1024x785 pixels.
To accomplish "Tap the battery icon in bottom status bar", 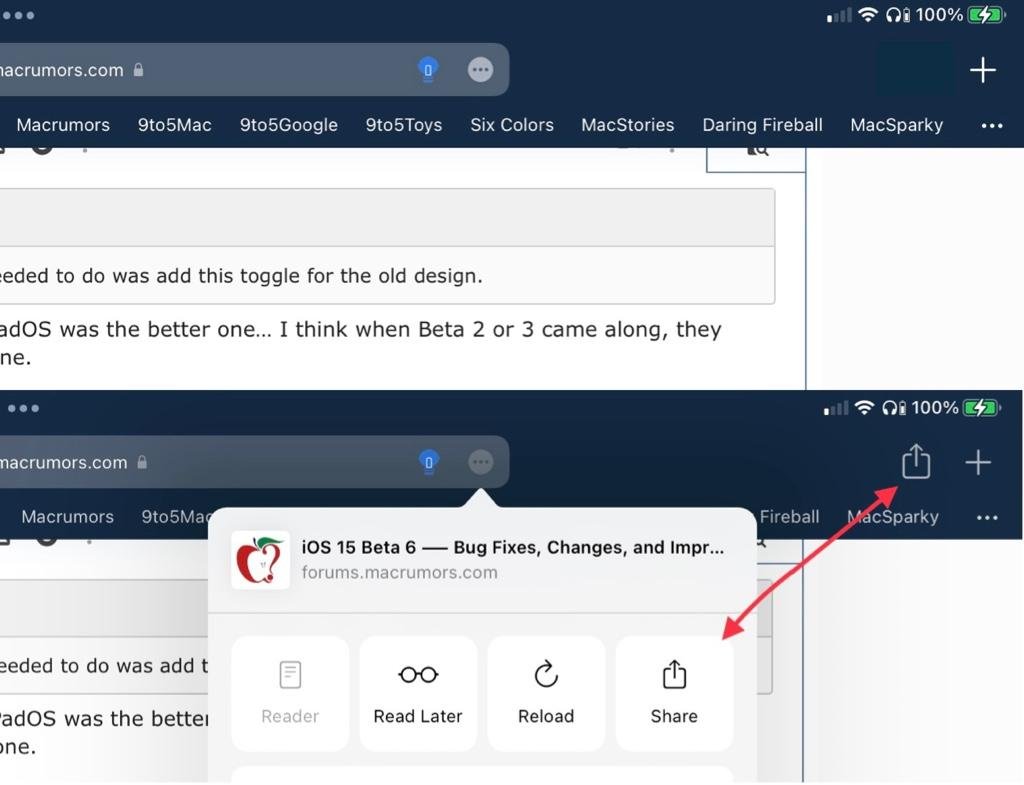I will (982, 408).
